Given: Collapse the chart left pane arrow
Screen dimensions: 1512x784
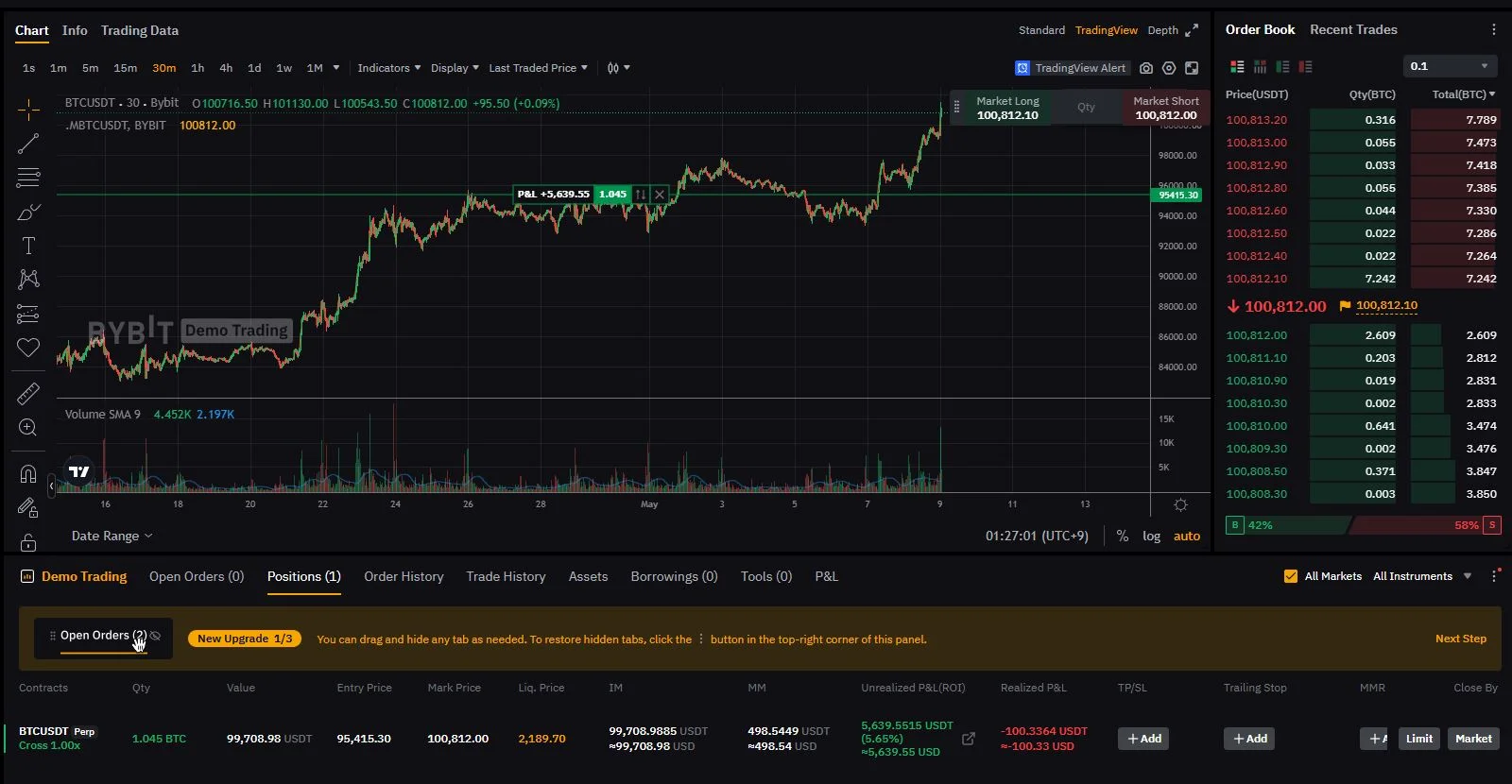Looking at the screenshot, I should [51, 486].
